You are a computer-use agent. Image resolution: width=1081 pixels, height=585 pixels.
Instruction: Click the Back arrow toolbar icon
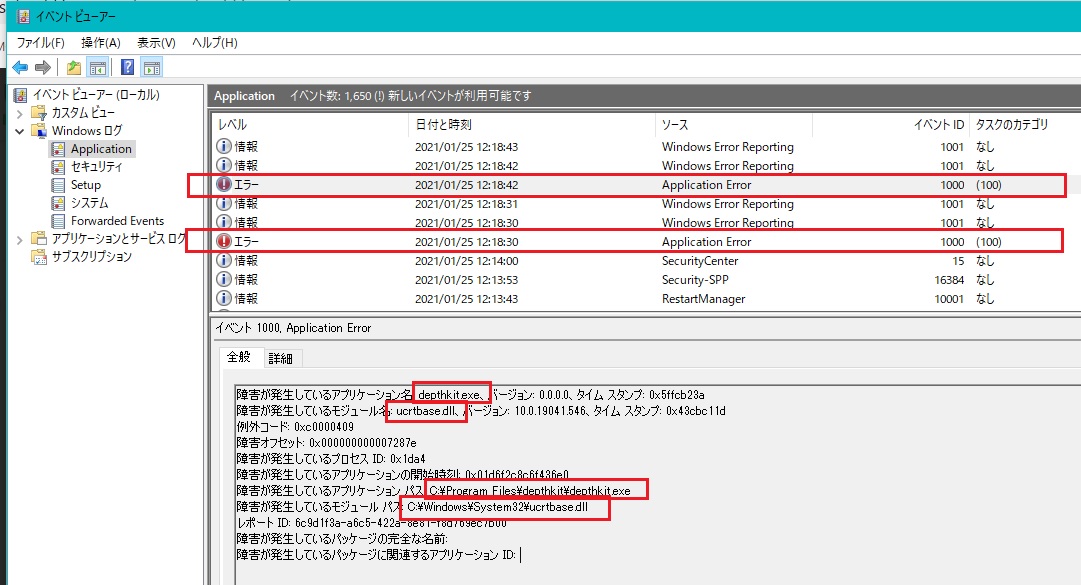coord(19,68)
